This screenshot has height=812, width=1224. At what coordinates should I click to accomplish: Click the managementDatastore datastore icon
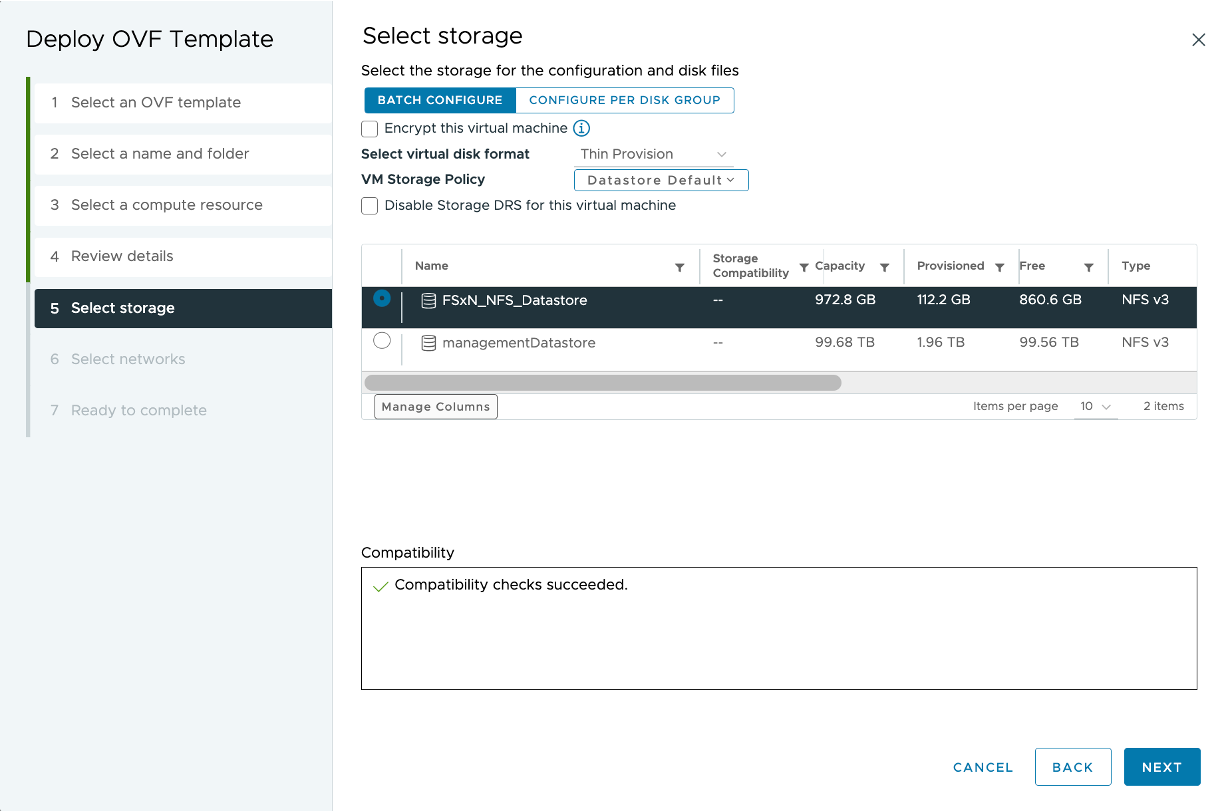point(428,343)
